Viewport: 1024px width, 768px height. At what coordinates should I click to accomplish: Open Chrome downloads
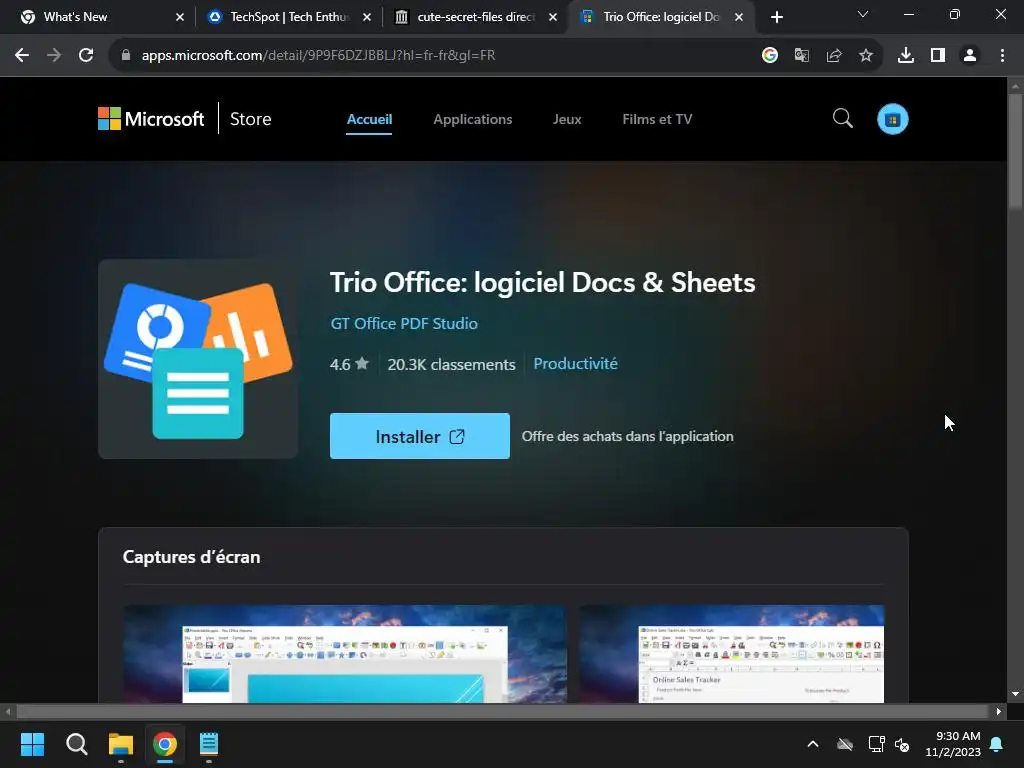(x=906, y=56)
